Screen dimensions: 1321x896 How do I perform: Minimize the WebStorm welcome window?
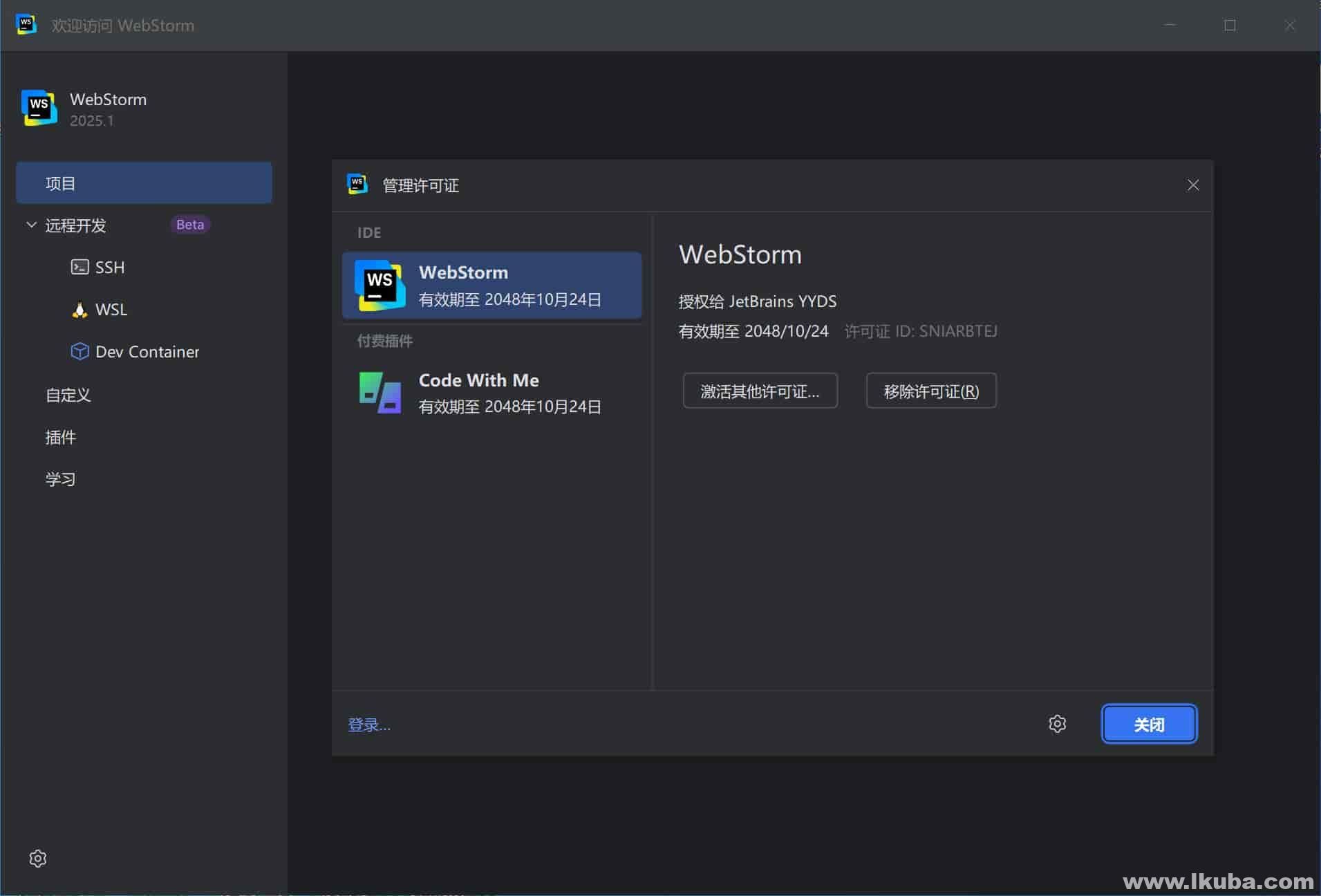[1170, 25]
